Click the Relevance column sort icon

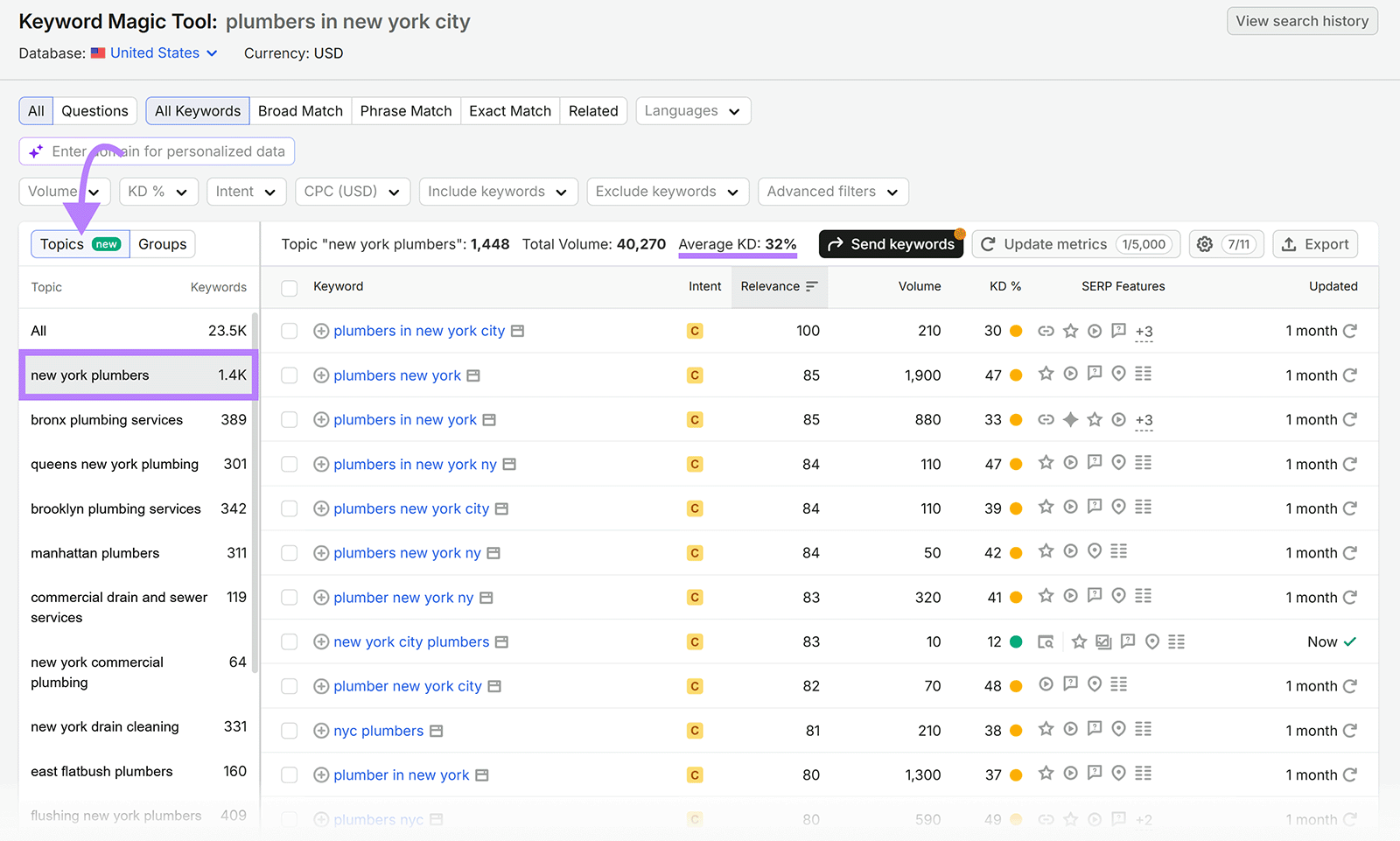pos(811,286)
